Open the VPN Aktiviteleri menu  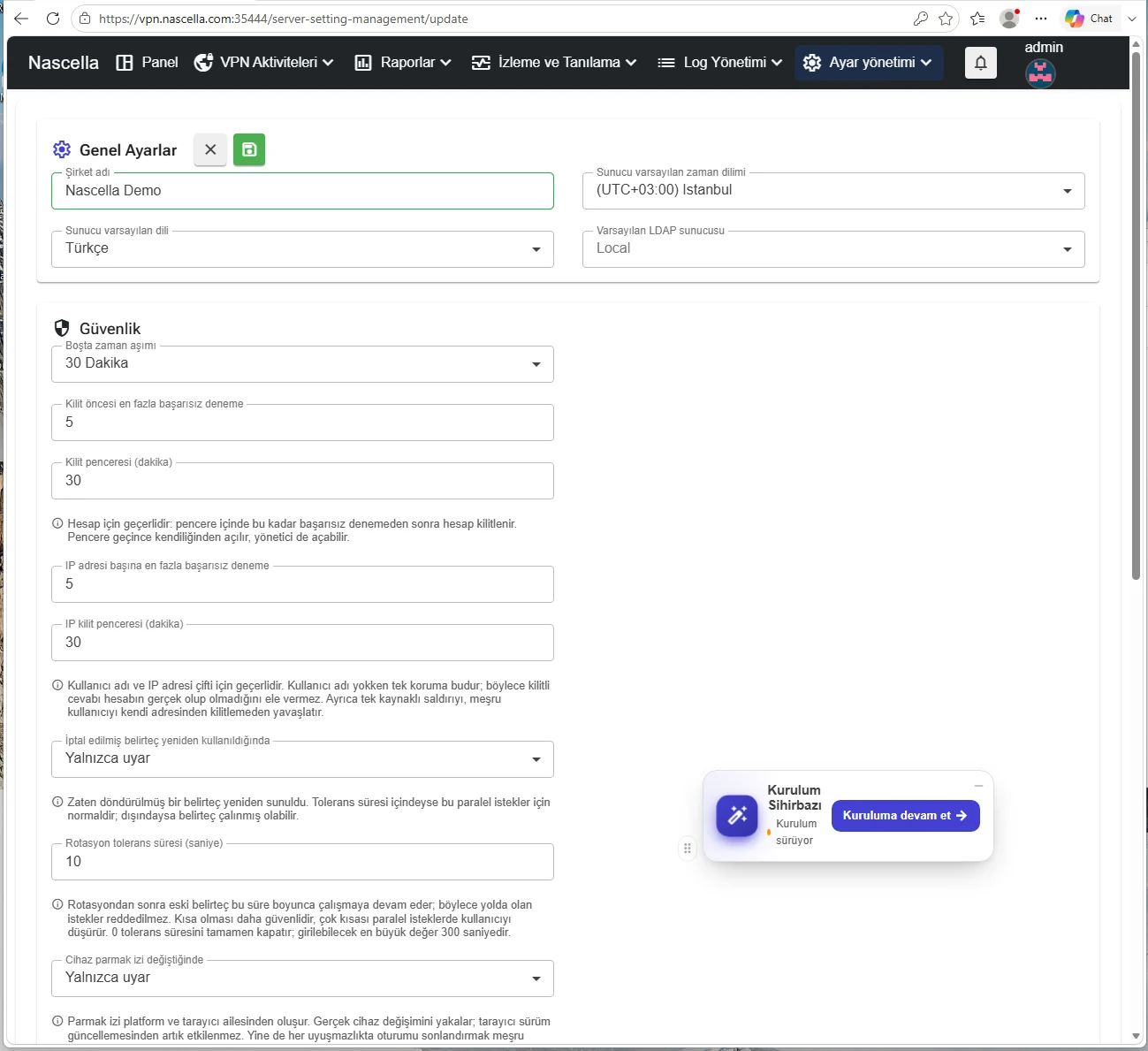[264, 63]
